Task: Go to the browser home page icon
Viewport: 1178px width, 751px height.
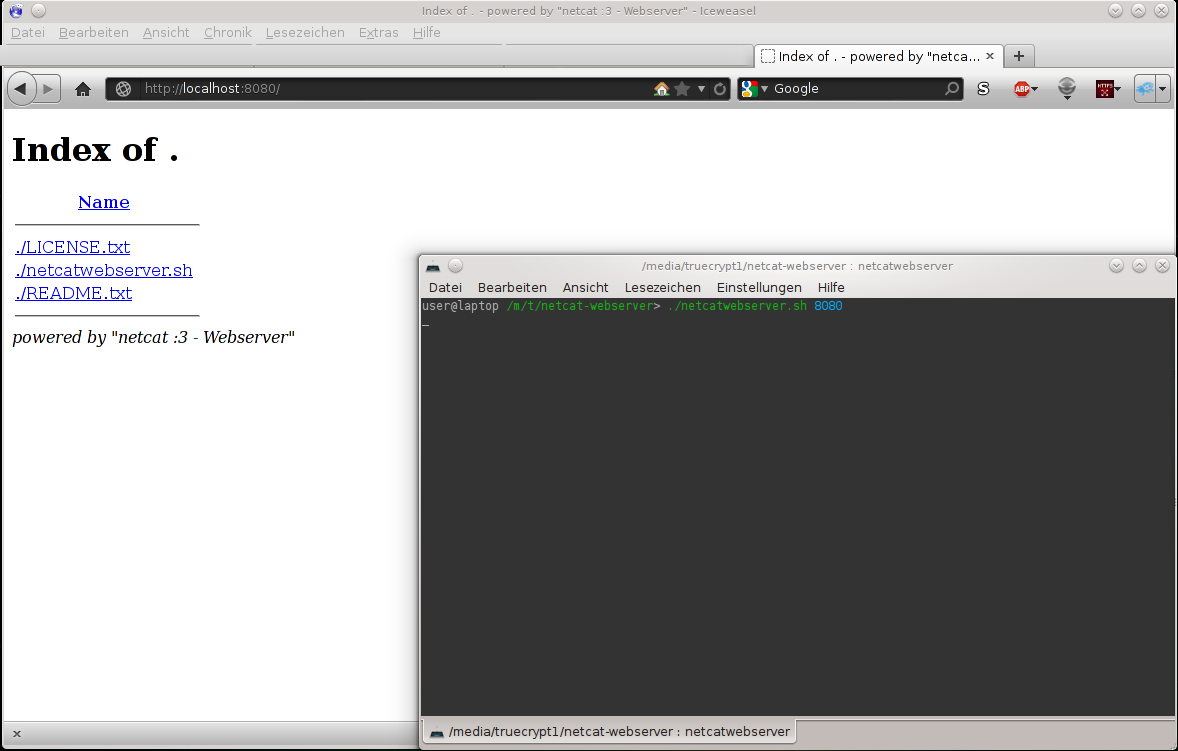Action: [x=83, y=88]
